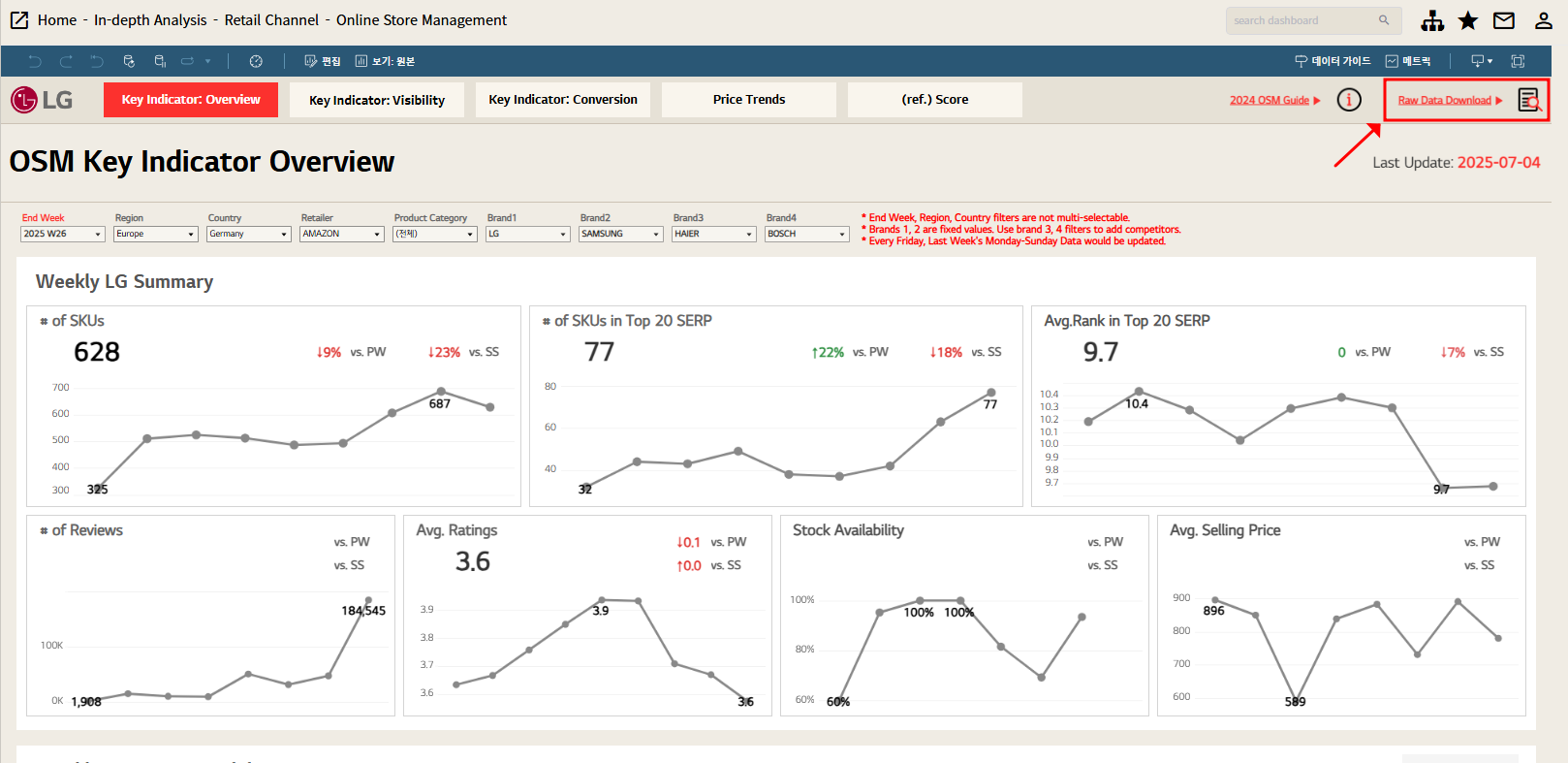1568x763 pixels.
Task: Expand the Retailer dropdown showing AMAZON
Action: [x=341, y=234]
